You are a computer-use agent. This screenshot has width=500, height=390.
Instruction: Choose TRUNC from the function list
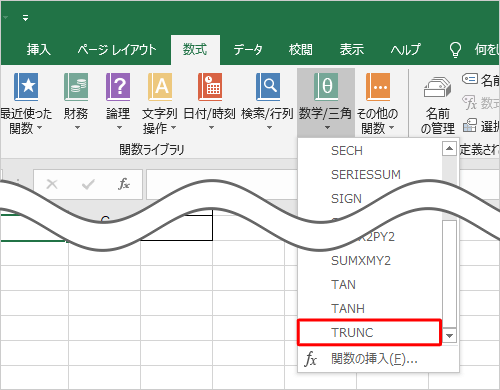click(x=370, y=333)
